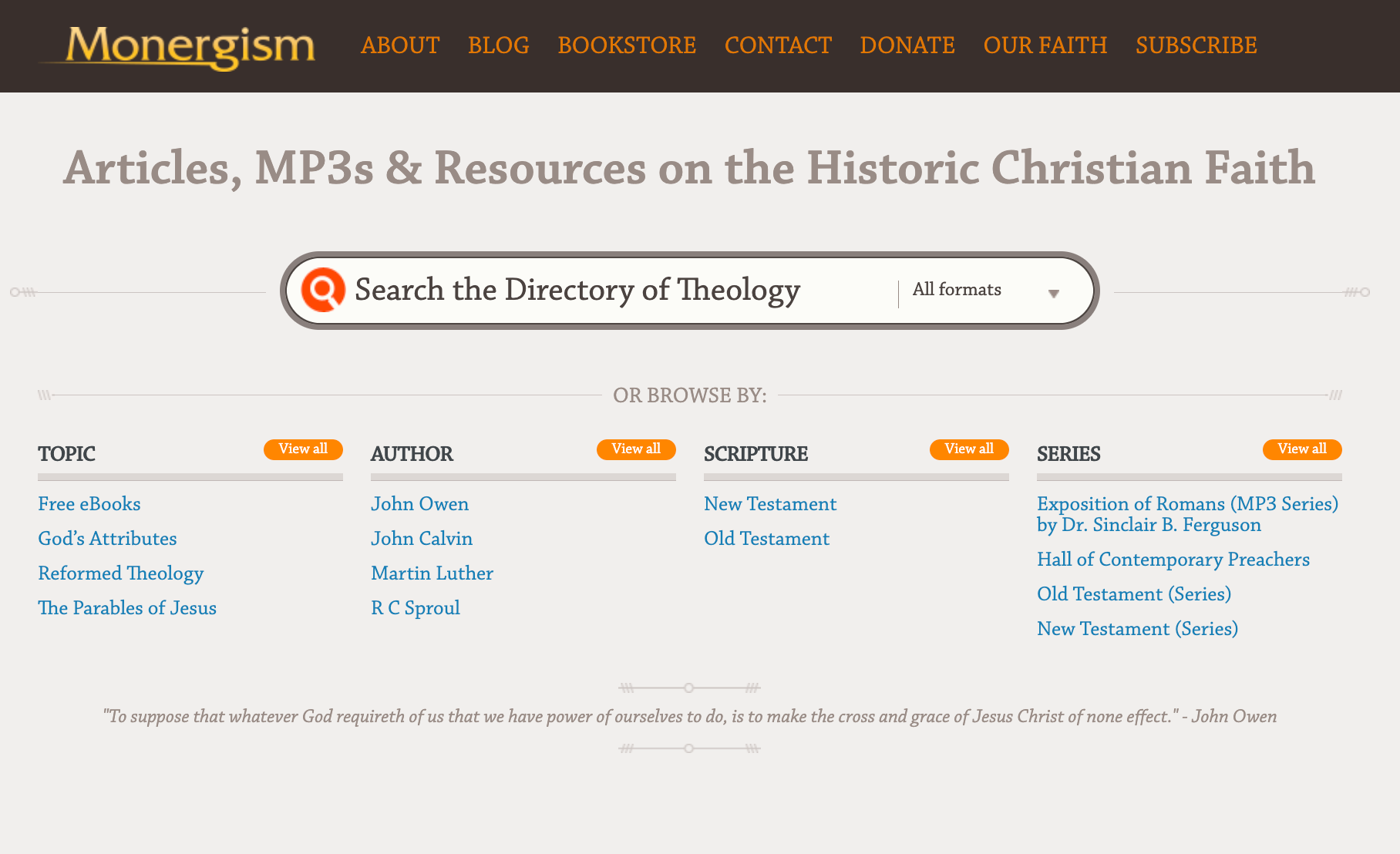Open the New Testament (Series) link
This screenshot has height=854, width=1400.
coord(1138,629)
